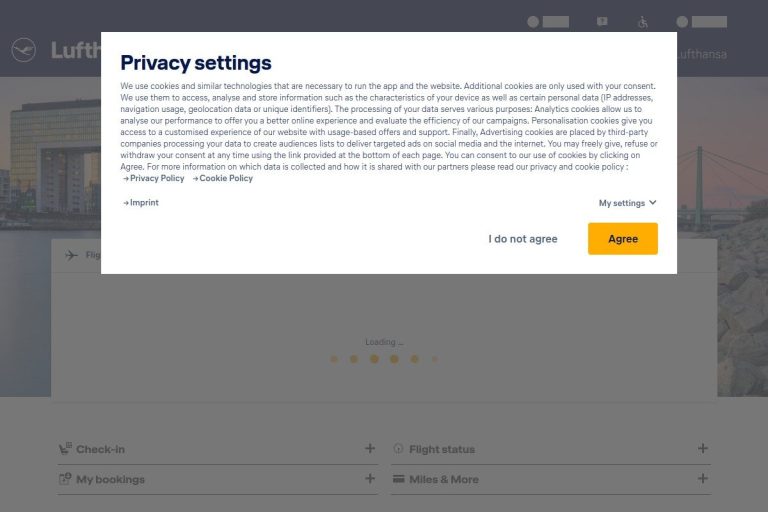Screen dimensions: 768x512
Task: Expand the Miles & More plus sign
Action: coord(703,479)
